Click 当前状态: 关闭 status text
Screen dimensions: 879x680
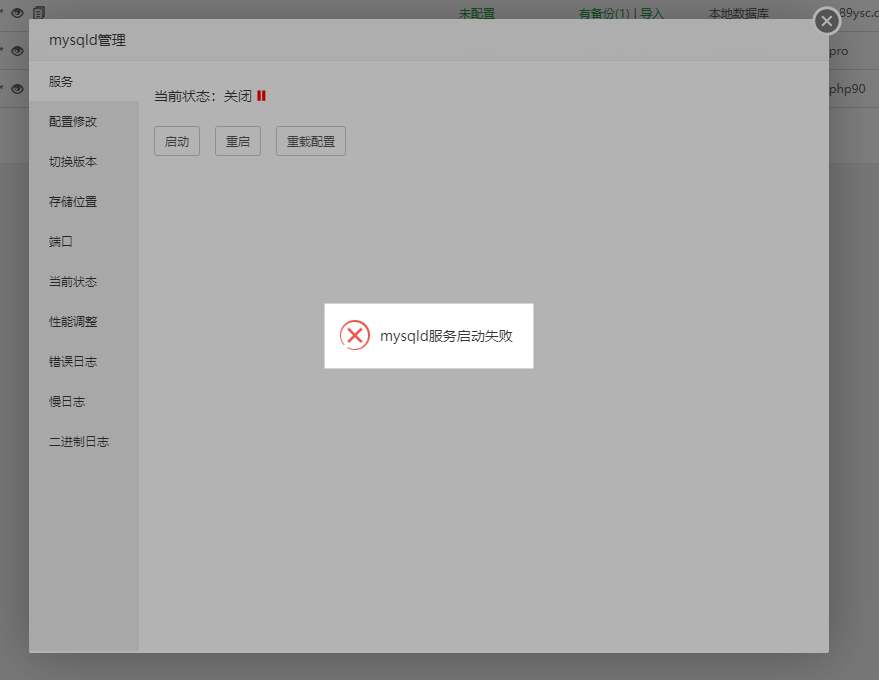(203, 96)
